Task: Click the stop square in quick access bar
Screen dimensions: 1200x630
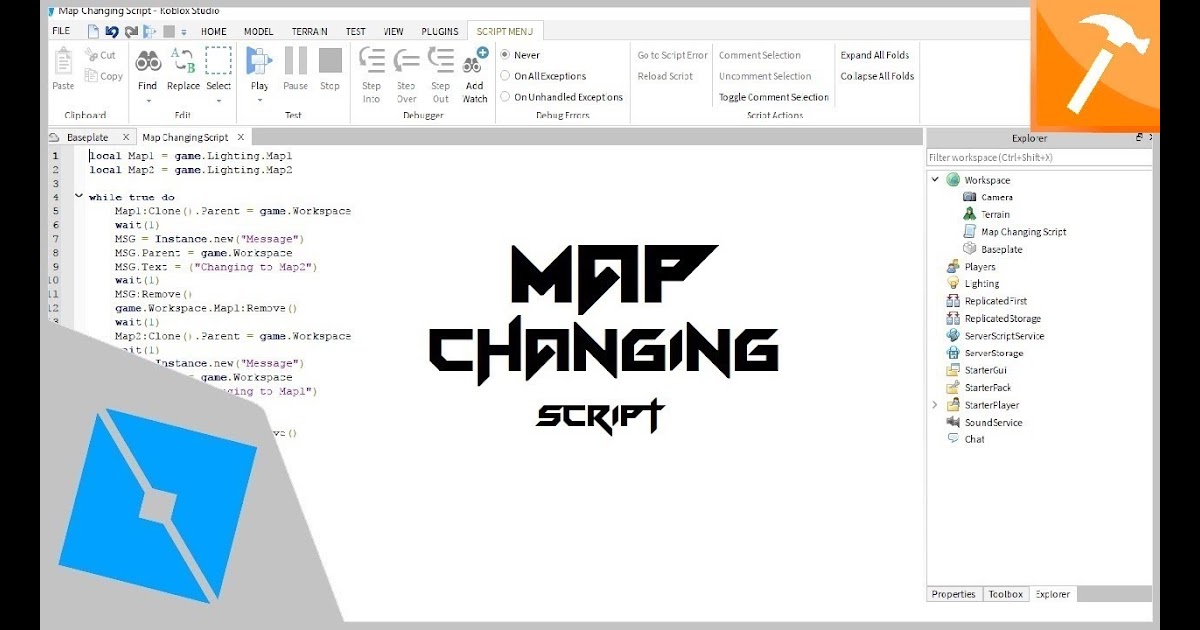Action: [x=169, y=31]
